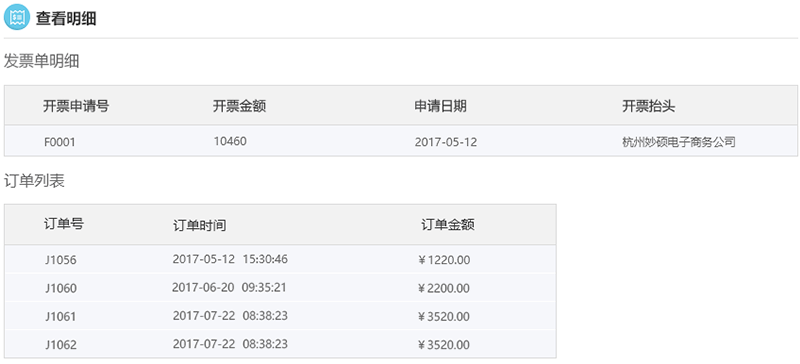Click invoice amount 10460
The height and width of the screenshot is (364, 800).
(230, 141)
